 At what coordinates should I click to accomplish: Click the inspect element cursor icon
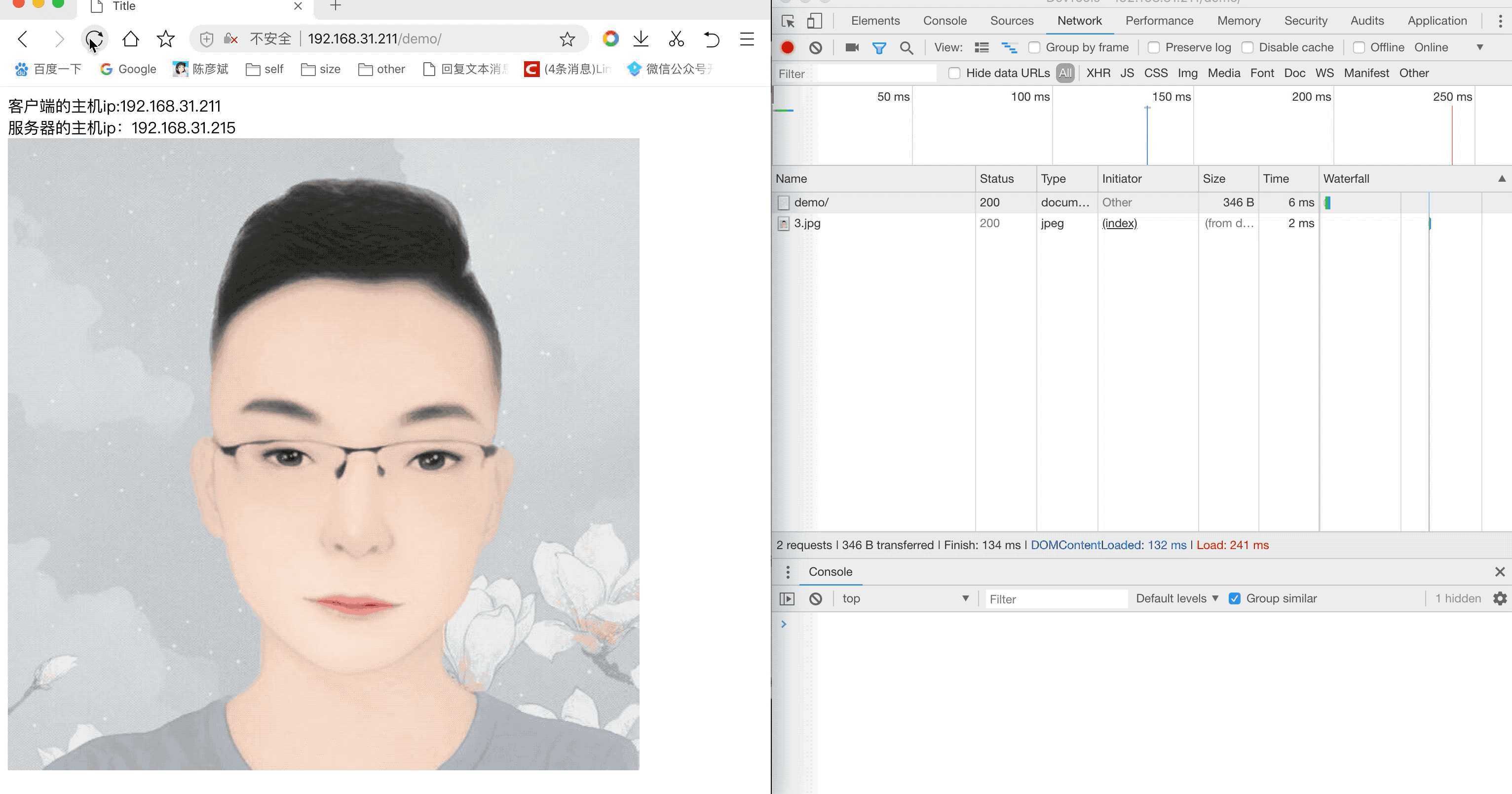pos(788,21)
